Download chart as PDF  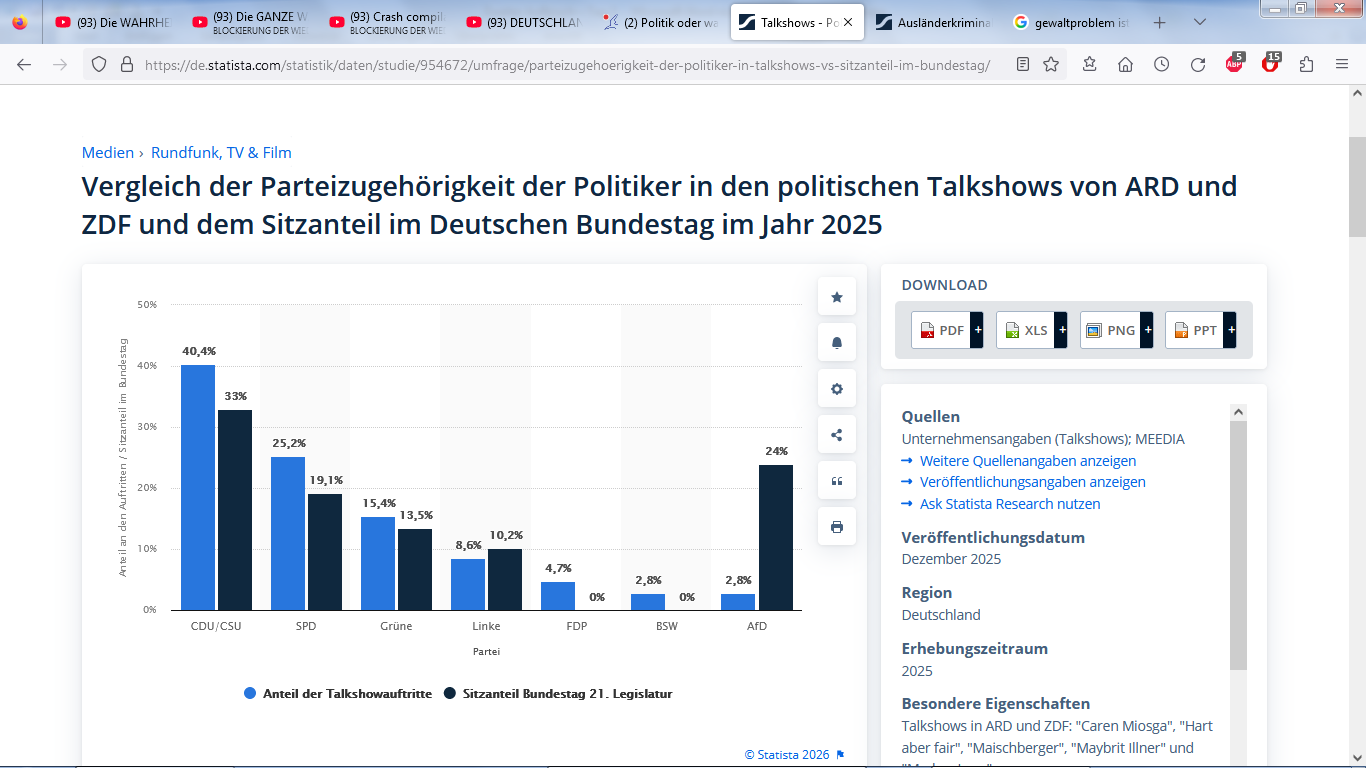(946, 330)
